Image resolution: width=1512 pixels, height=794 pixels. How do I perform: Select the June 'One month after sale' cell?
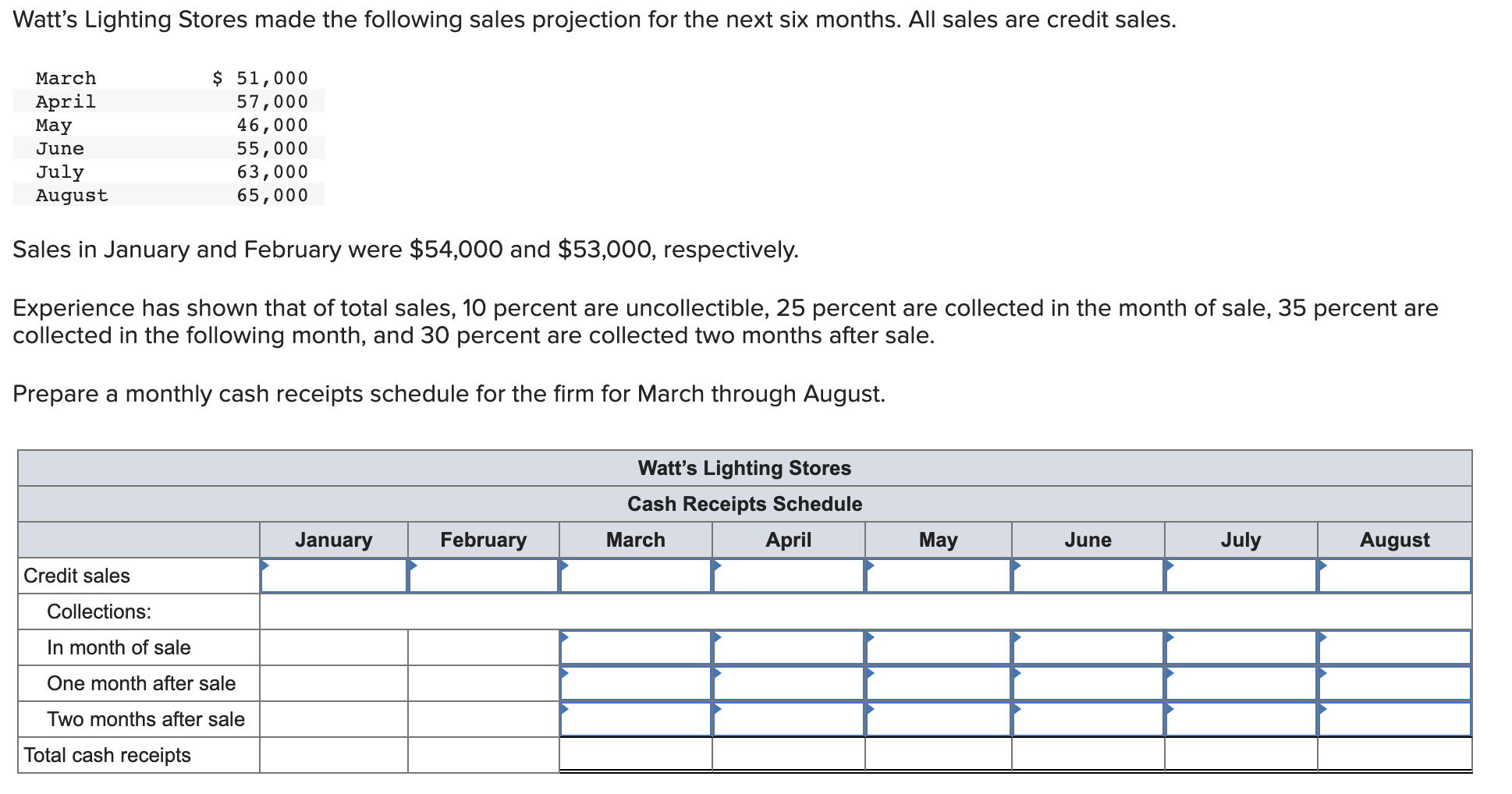1087,682
